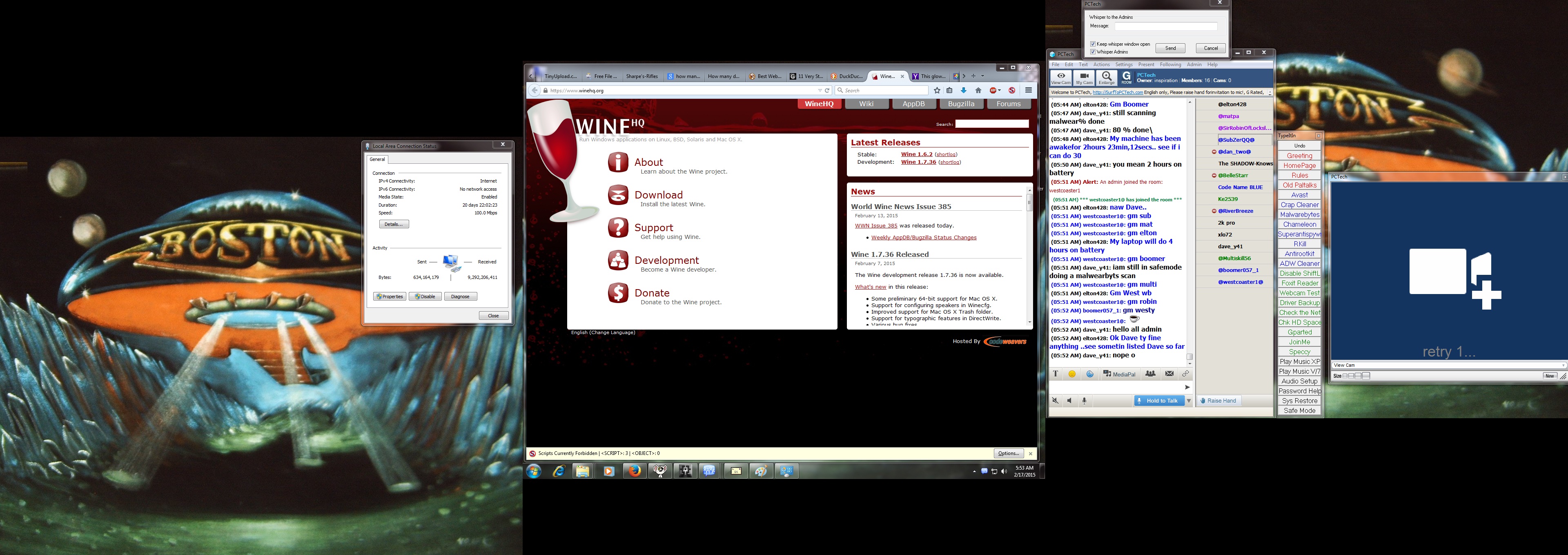This screenshot has height=555, width=1568.
Task: Toggle the Whisper Admins checkbox
Action: pyautogui.click(x=1093, y=52)
